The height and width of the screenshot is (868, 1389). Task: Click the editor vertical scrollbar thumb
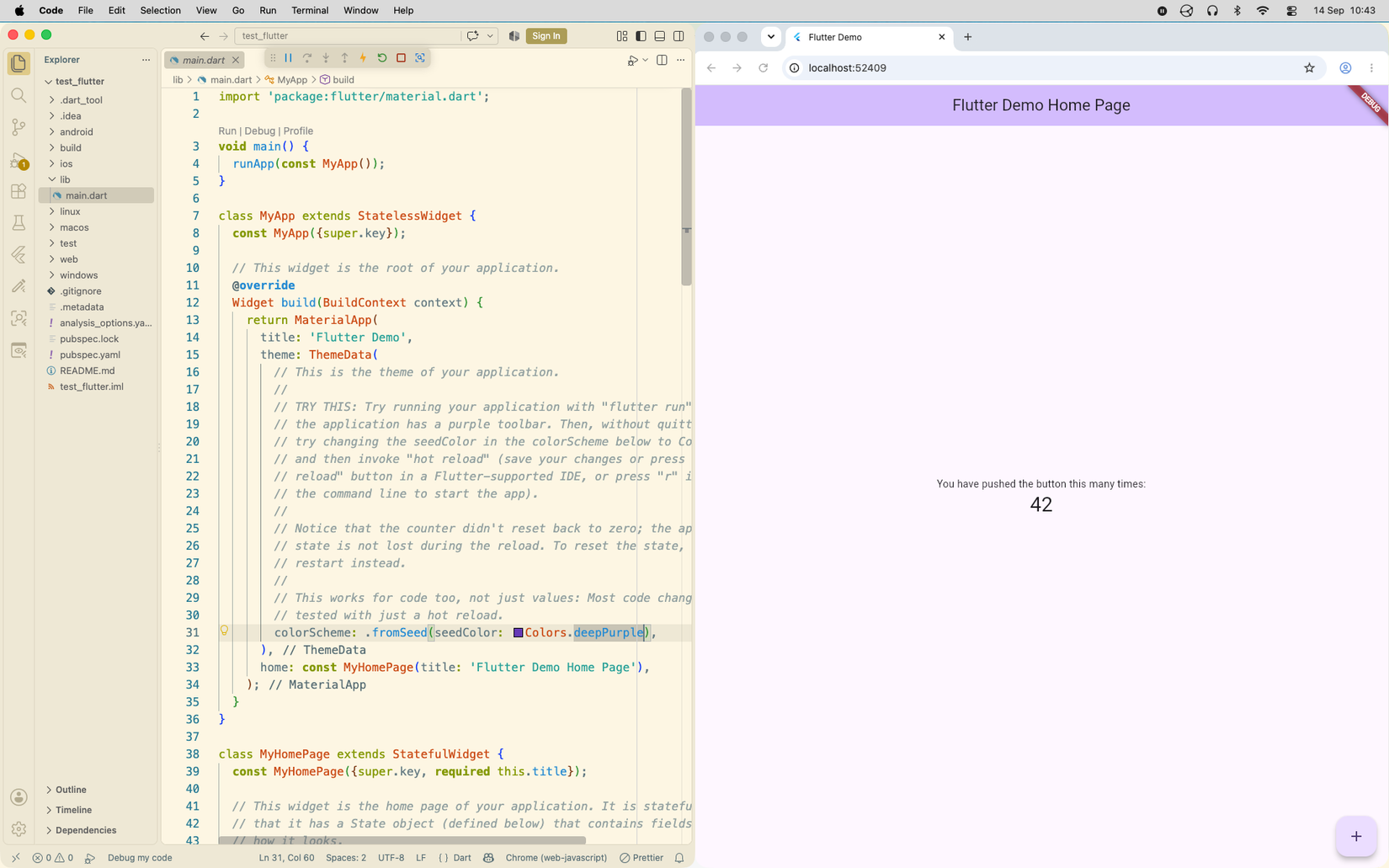pos(686,186)
